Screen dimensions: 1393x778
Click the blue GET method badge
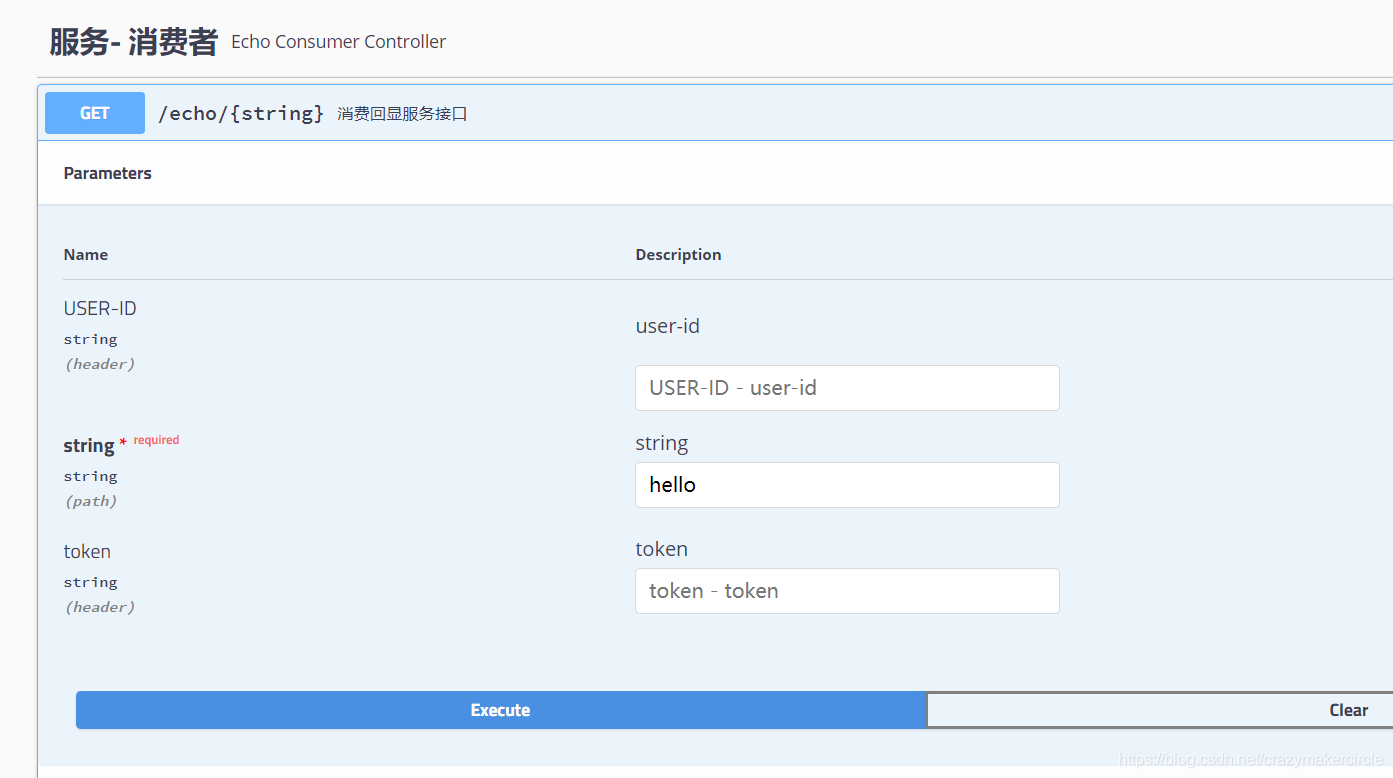pyautogui.click(x=95, y=113)
